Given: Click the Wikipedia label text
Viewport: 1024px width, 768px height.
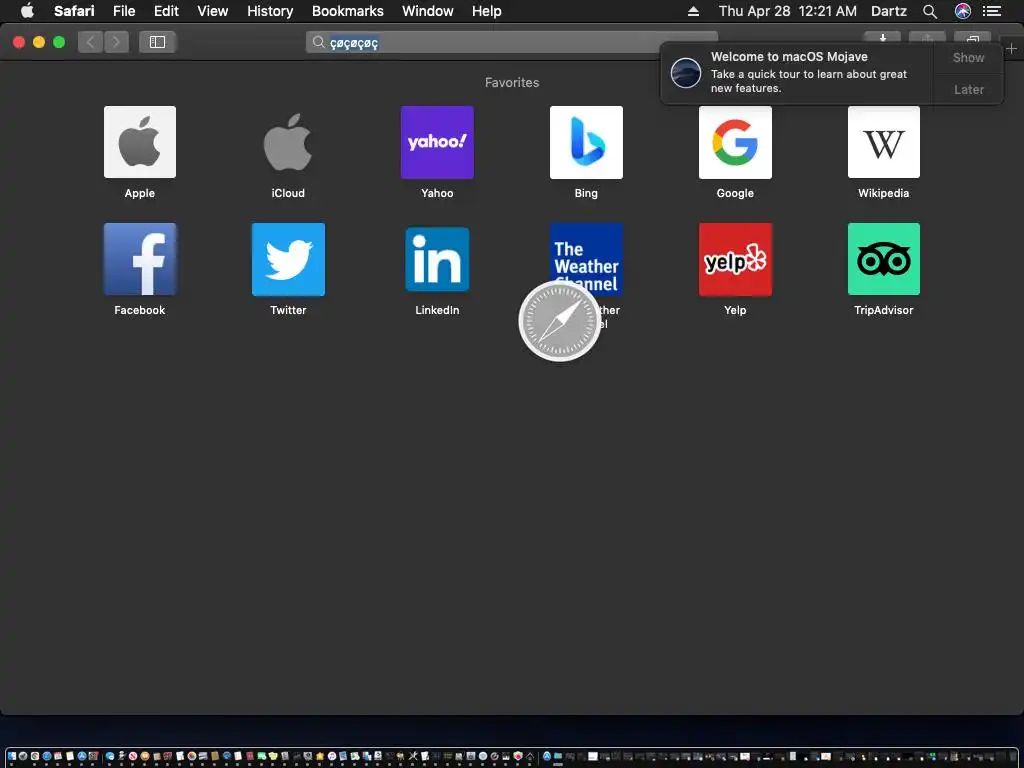Looking at the screenshot, I should coord(884,193).
